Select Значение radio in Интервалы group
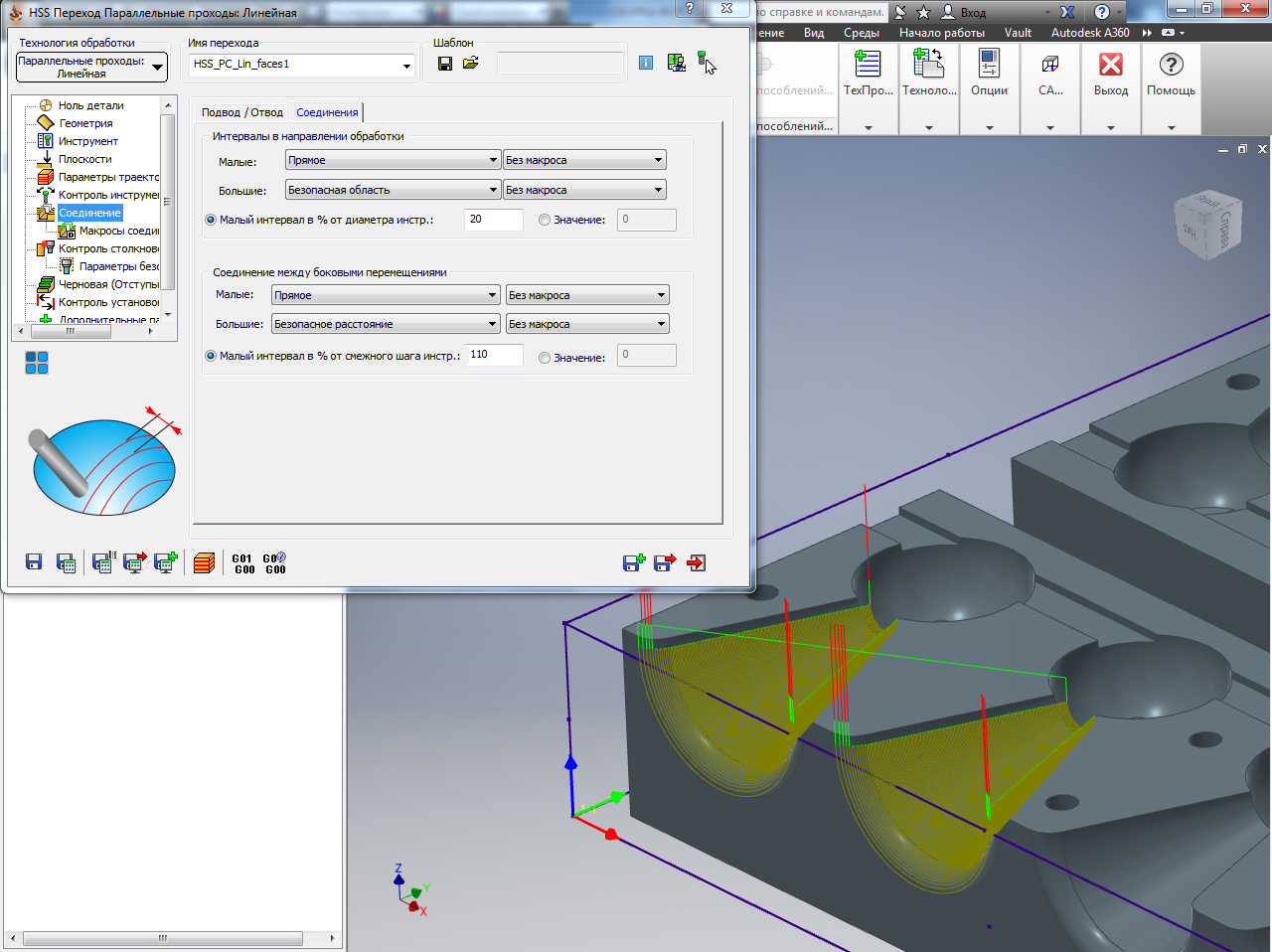 click(x=545, y=220)
